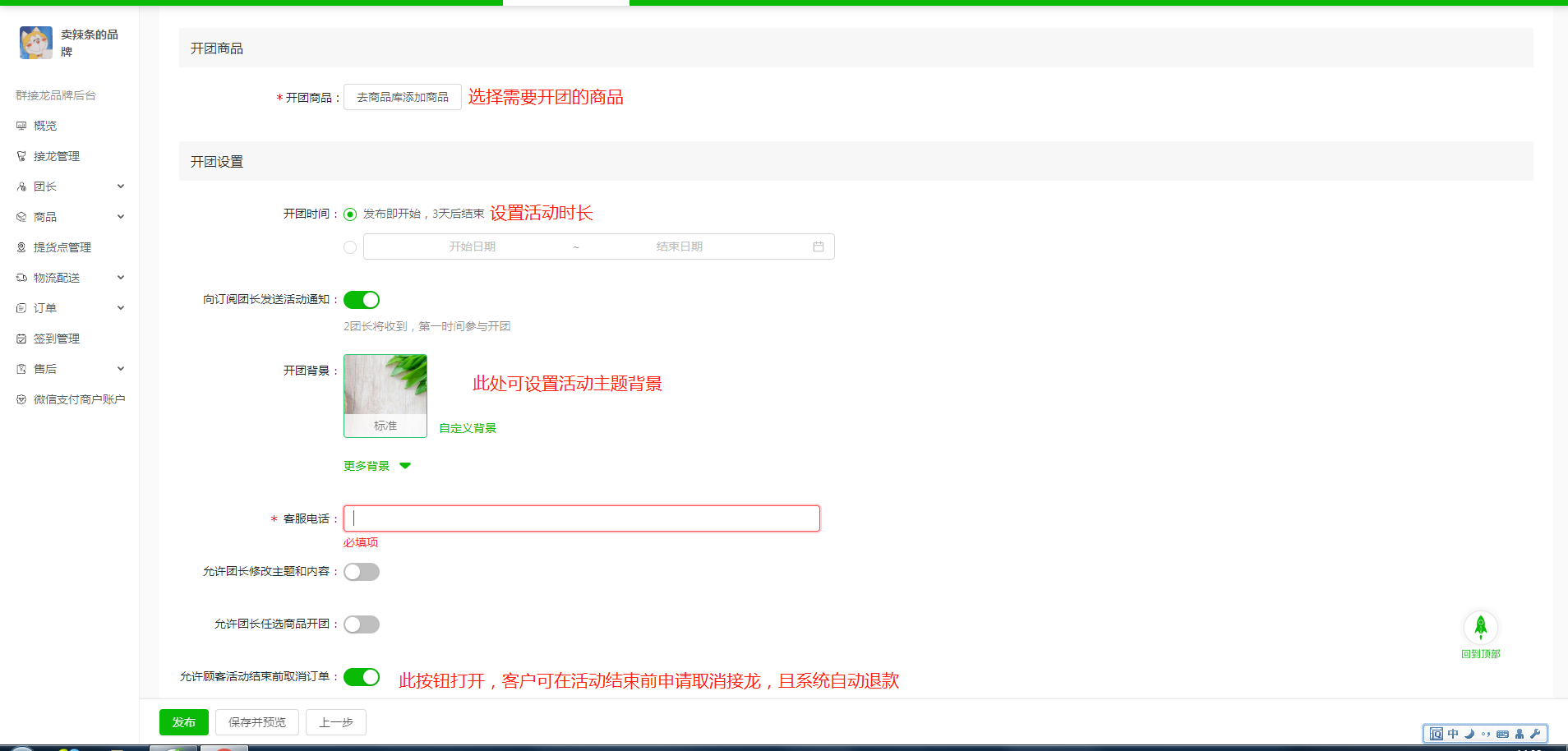Image resolution: width=1568 pixels, height=751 pixels.
Task: Click the 团长 people icon
Action: point(21,187)
